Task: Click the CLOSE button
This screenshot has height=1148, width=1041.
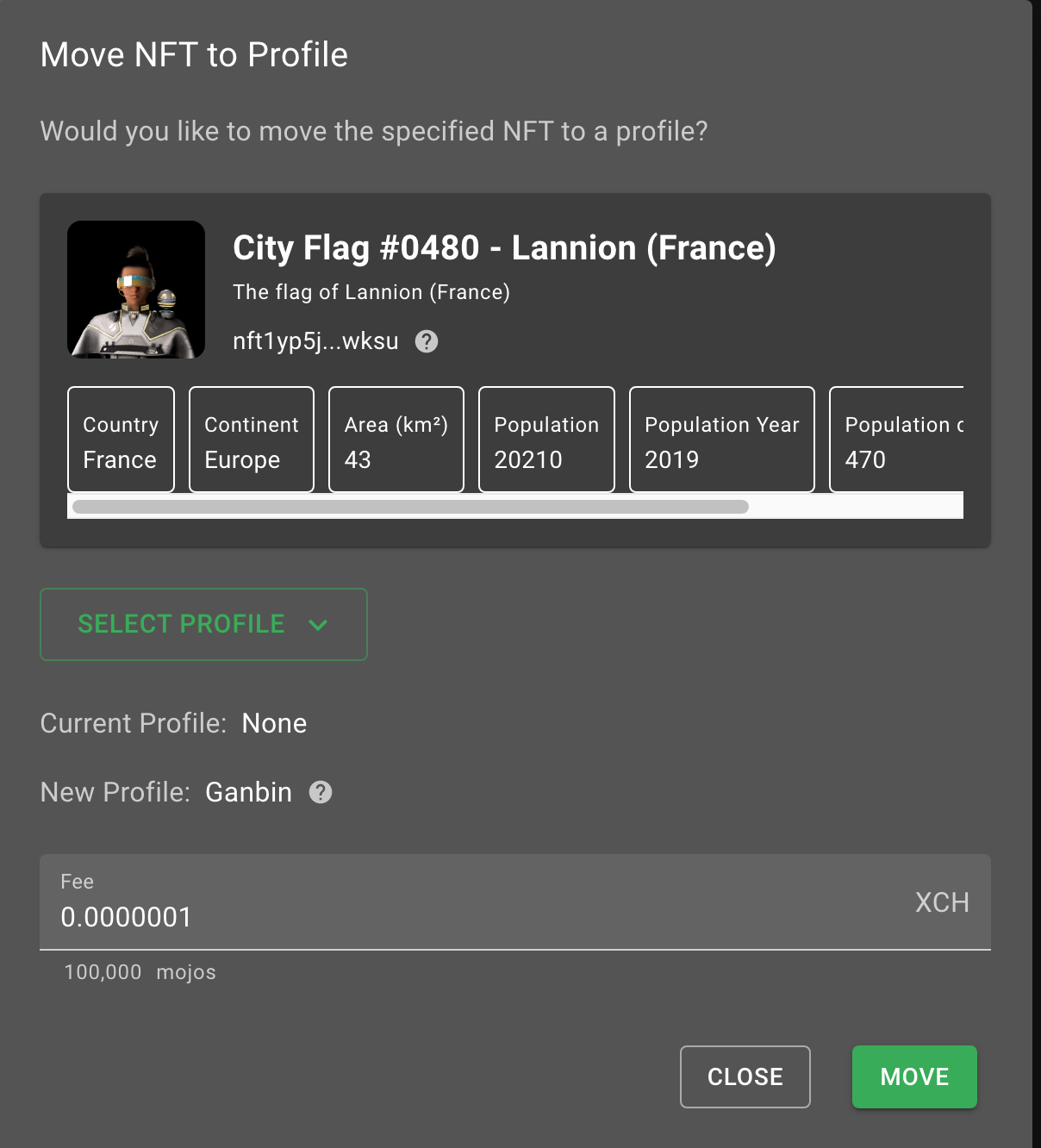Action: click(745, 1076)
